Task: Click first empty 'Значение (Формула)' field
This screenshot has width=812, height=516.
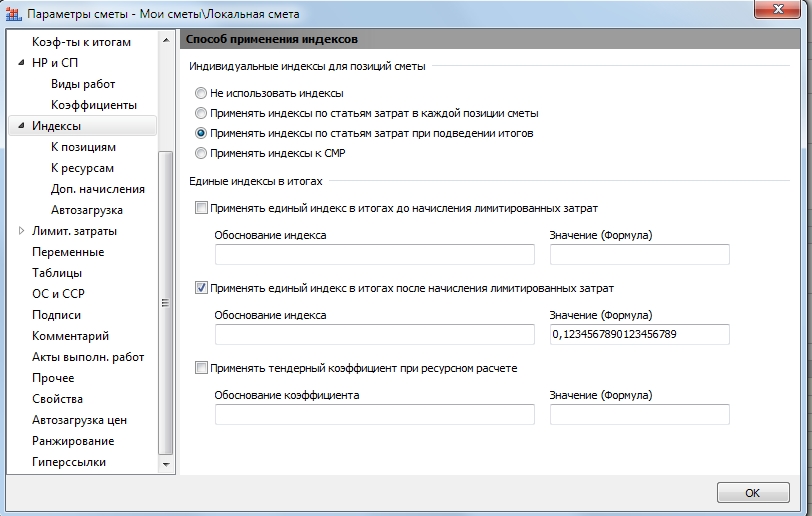Action: (x=640, y=254)
